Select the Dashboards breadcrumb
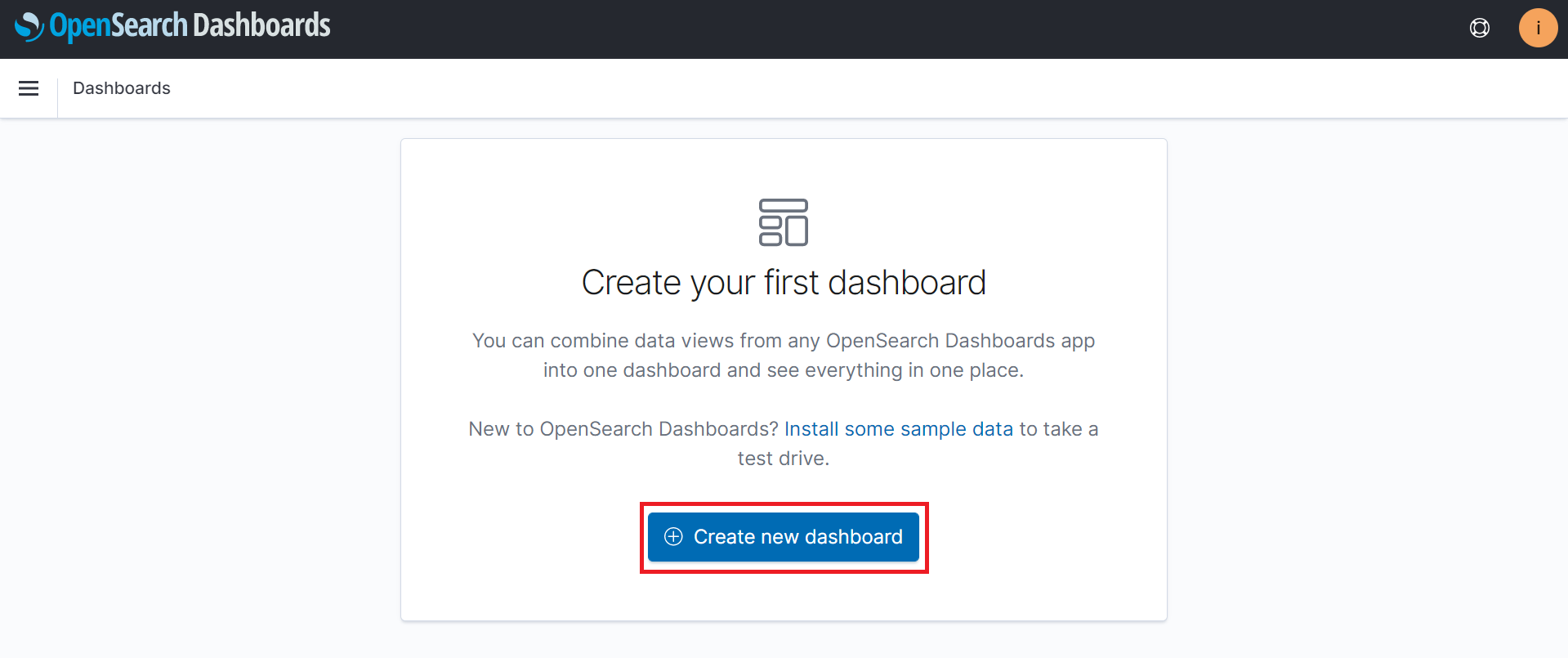The width and height of the screenshot is (1568, 658). click(122, 88)
